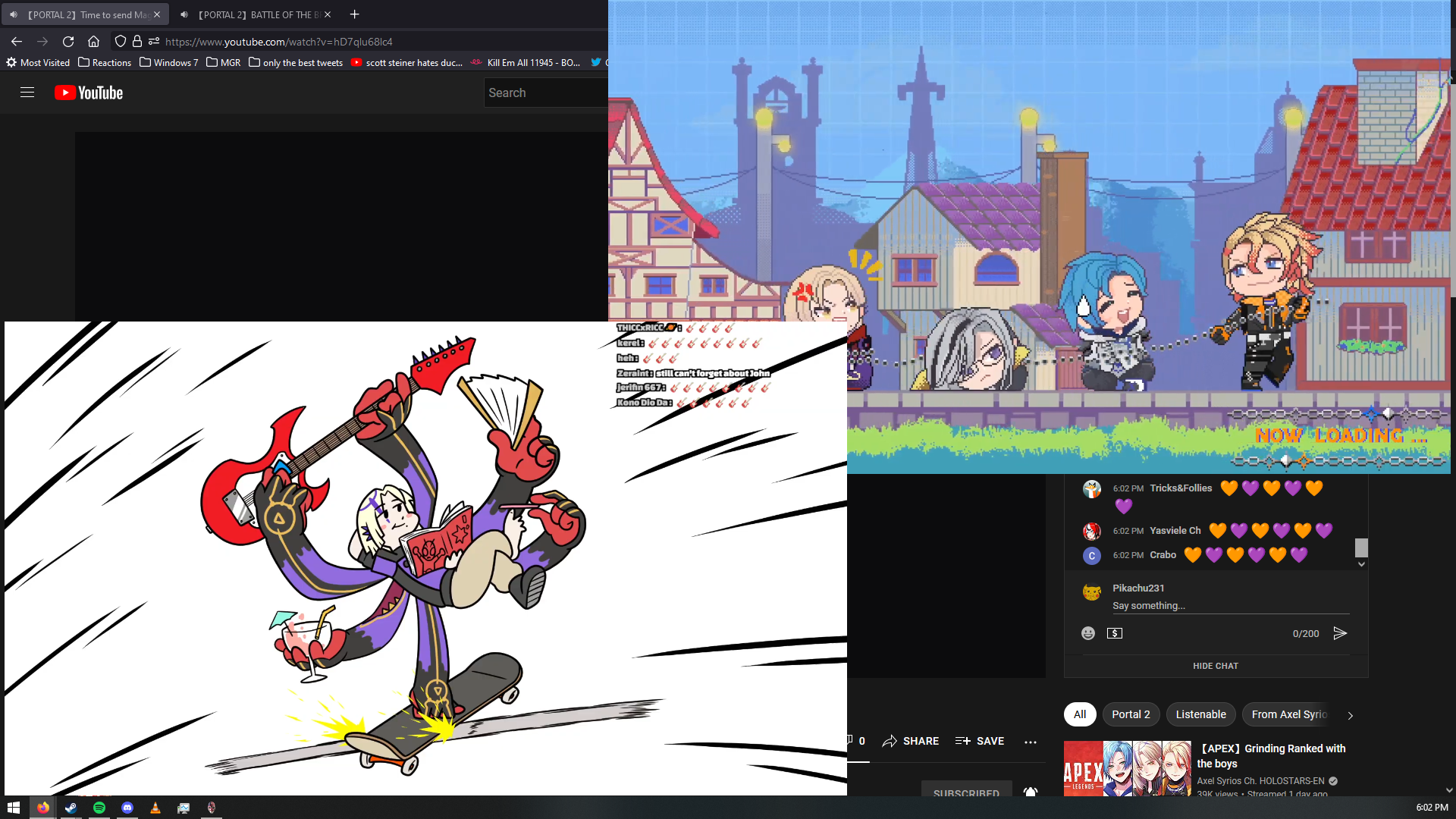Open the mask game icon in taskbar
1456x819 pixels.
[212, 808]
